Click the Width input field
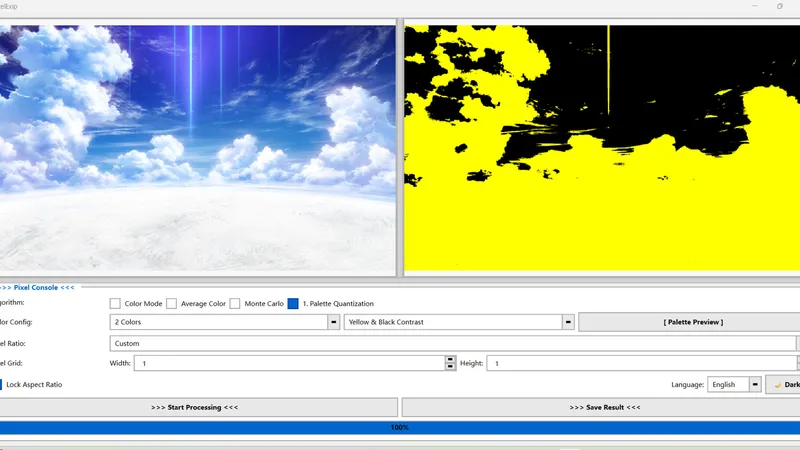Screen dimensions: 800x450 point(290,364)
